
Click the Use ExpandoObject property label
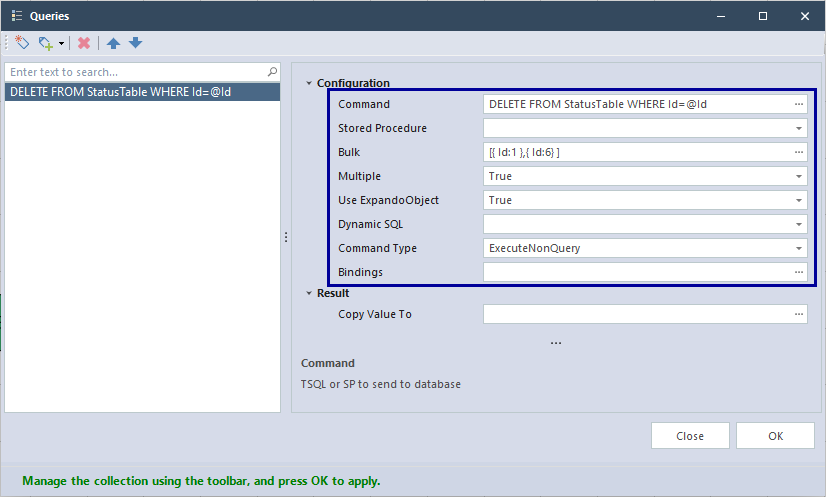coord(388,200)
